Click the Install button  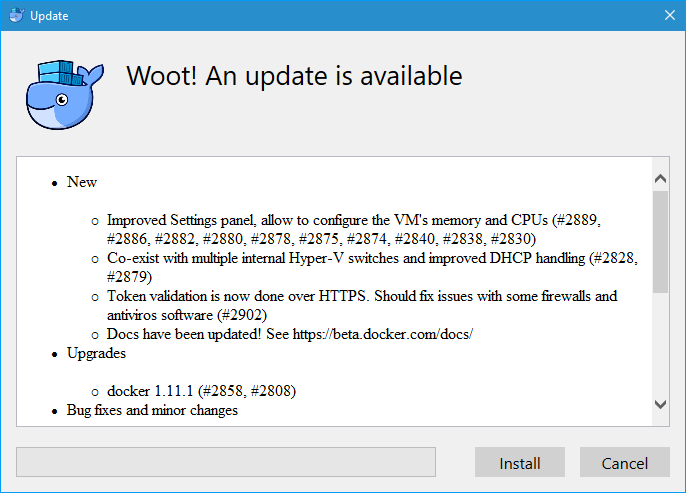520,463
